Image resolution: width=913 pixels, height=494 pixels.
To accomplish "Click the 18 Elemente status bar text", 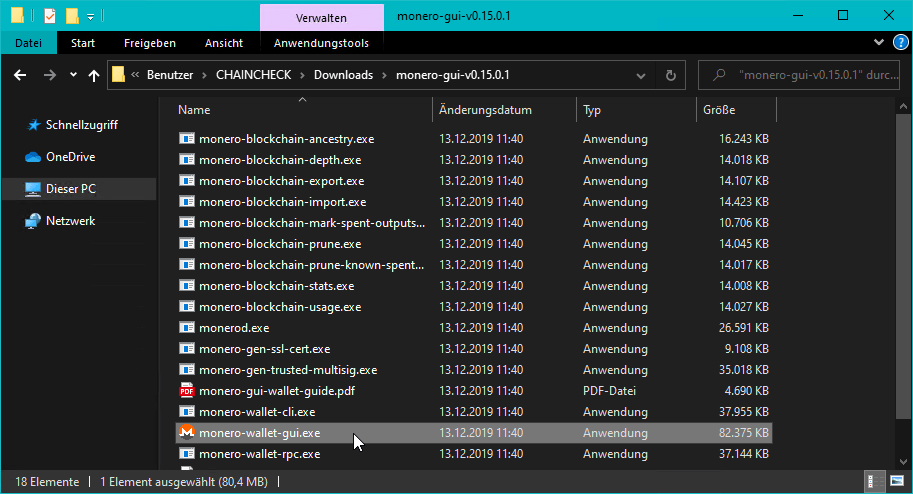I will pos(47,482).
